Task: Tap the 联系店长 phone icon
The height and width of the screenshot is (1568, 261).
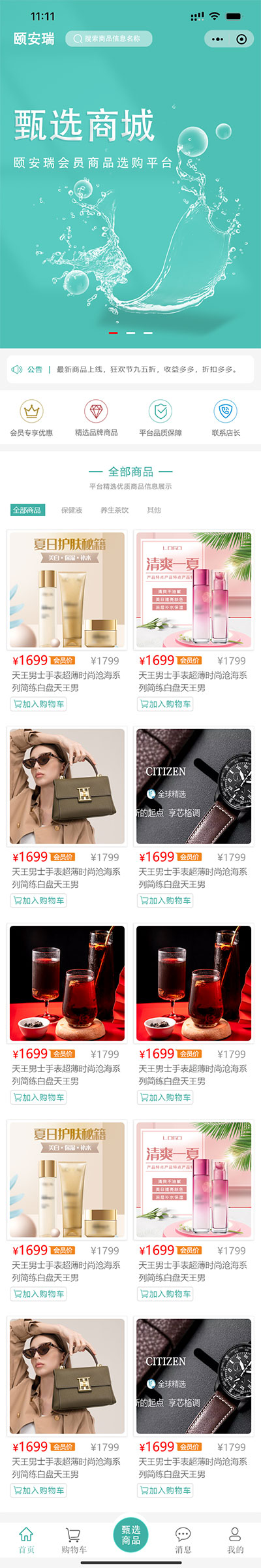Action: point(225,411)
